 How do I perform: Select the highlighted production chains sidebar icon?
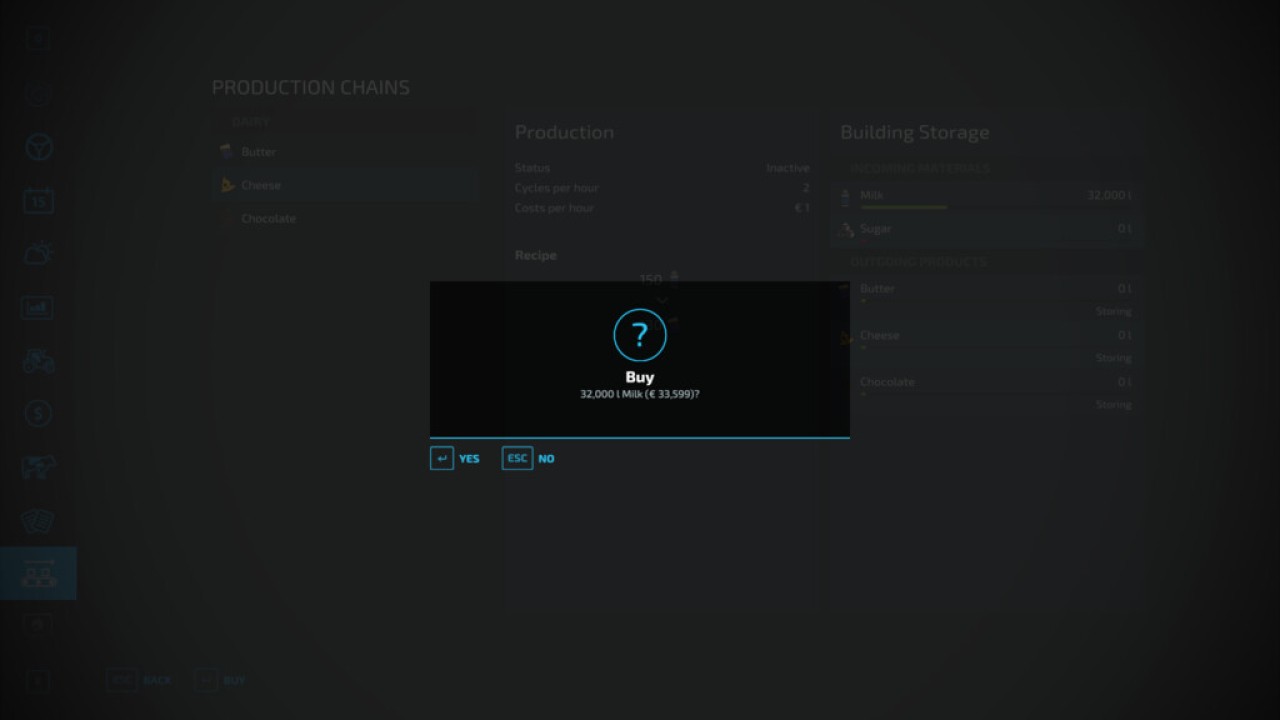38,573
